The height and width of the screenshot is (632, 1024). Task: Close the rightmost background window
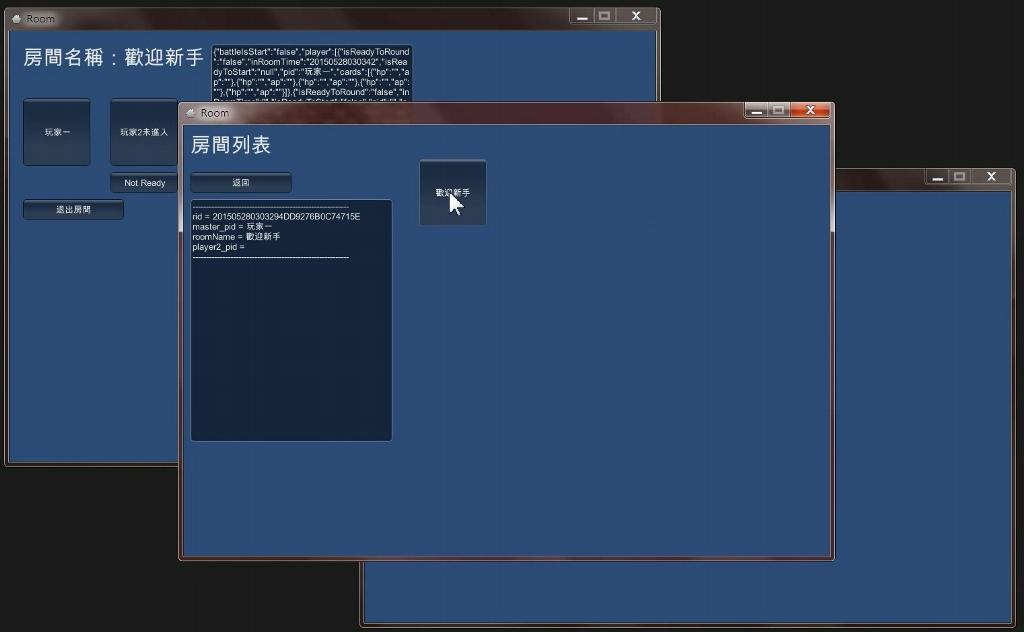pos(991,177)
